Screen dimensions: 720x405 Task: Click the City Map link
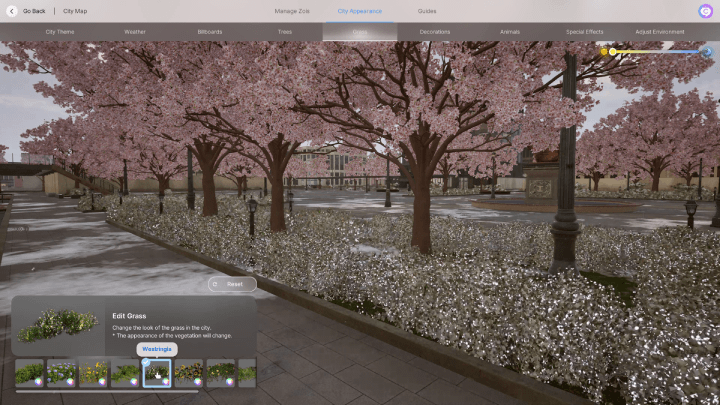[x=75, y=11]
